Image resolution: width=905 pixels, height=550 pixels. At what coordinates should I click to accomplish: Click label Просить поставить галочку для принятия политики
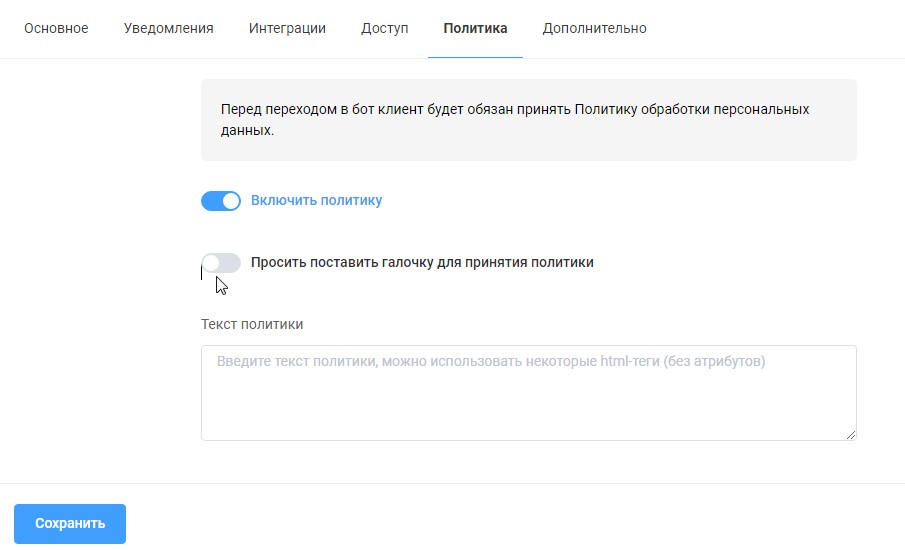click(422, 263)
